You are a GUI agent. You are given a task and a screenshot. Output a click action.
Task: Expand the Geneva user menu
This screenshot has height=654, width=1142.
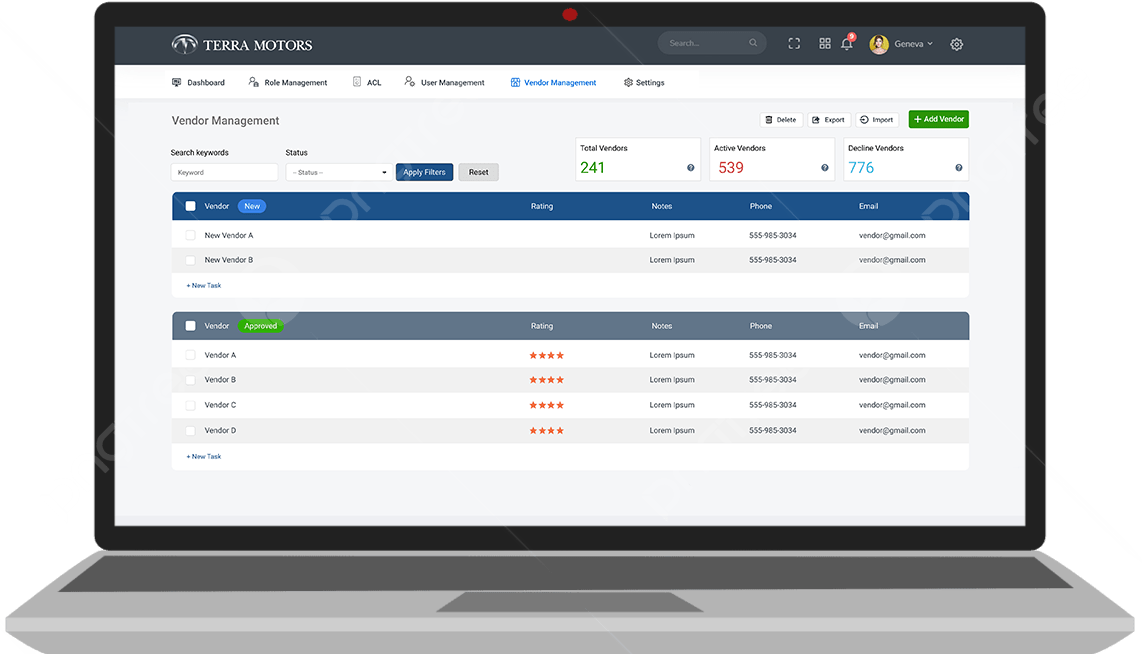pos(913,44)
